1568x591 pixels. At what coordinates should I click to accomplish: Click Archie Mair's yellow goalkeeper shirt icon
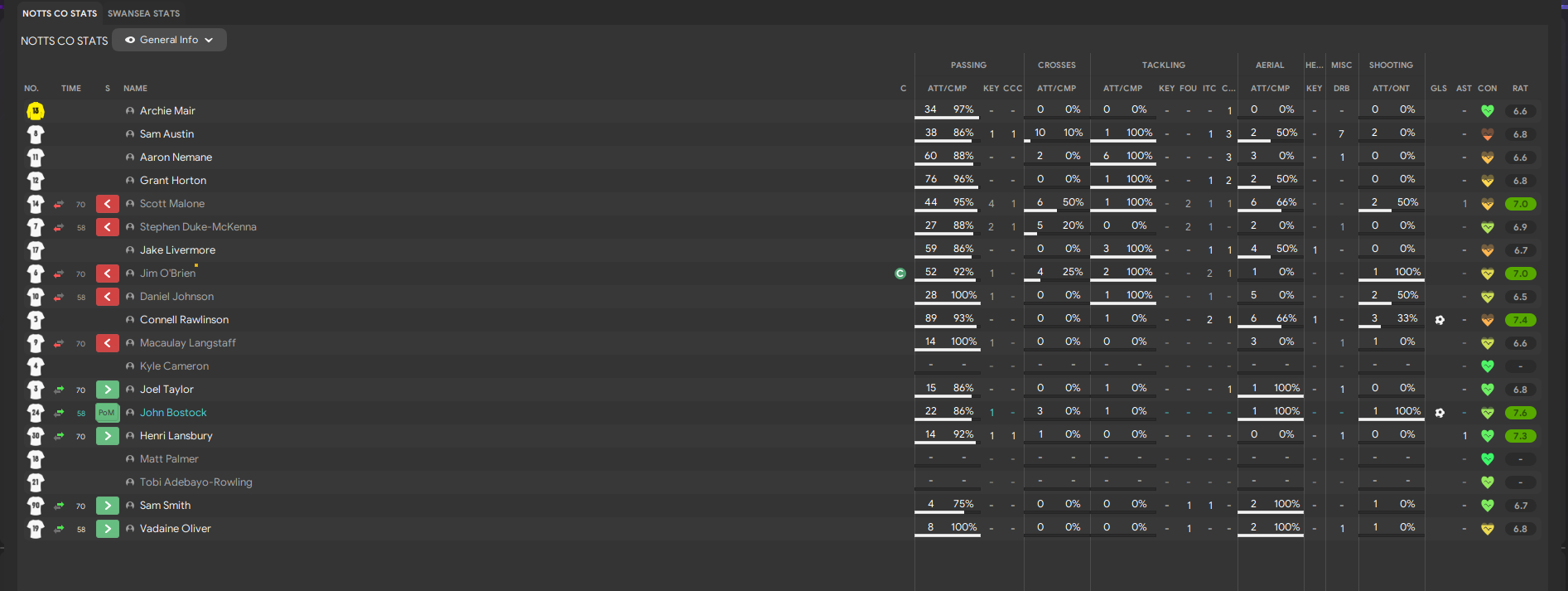(36, 110)
